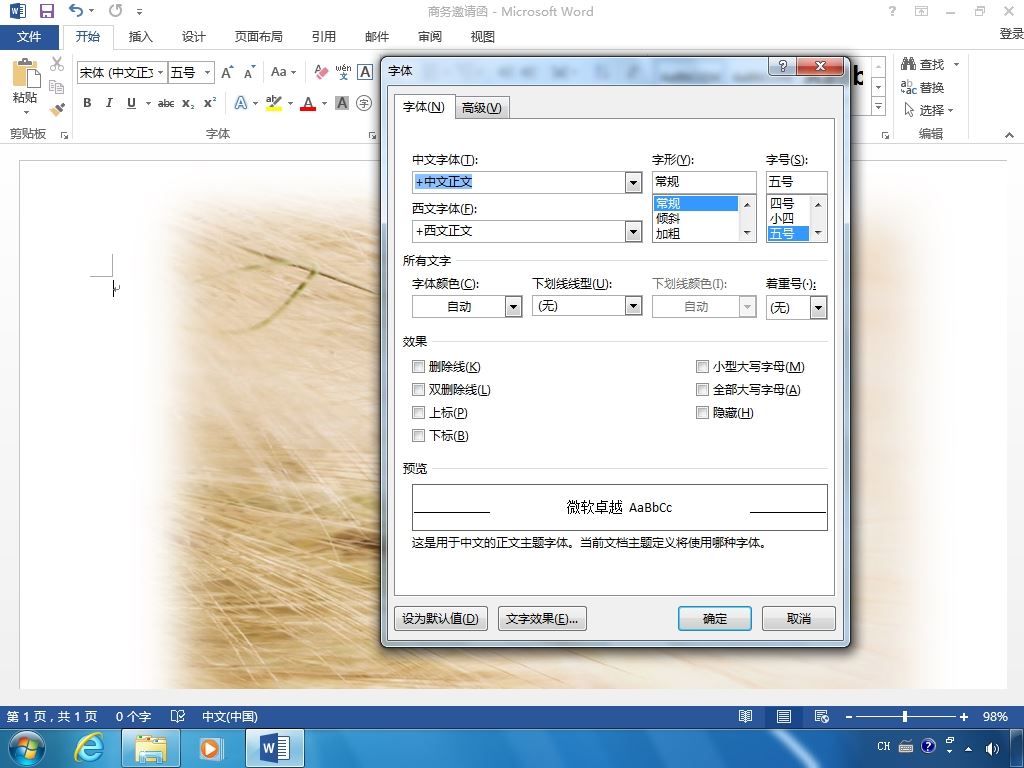Enable 小型大写字母 small caps checkbox

(x=702, y=366)
